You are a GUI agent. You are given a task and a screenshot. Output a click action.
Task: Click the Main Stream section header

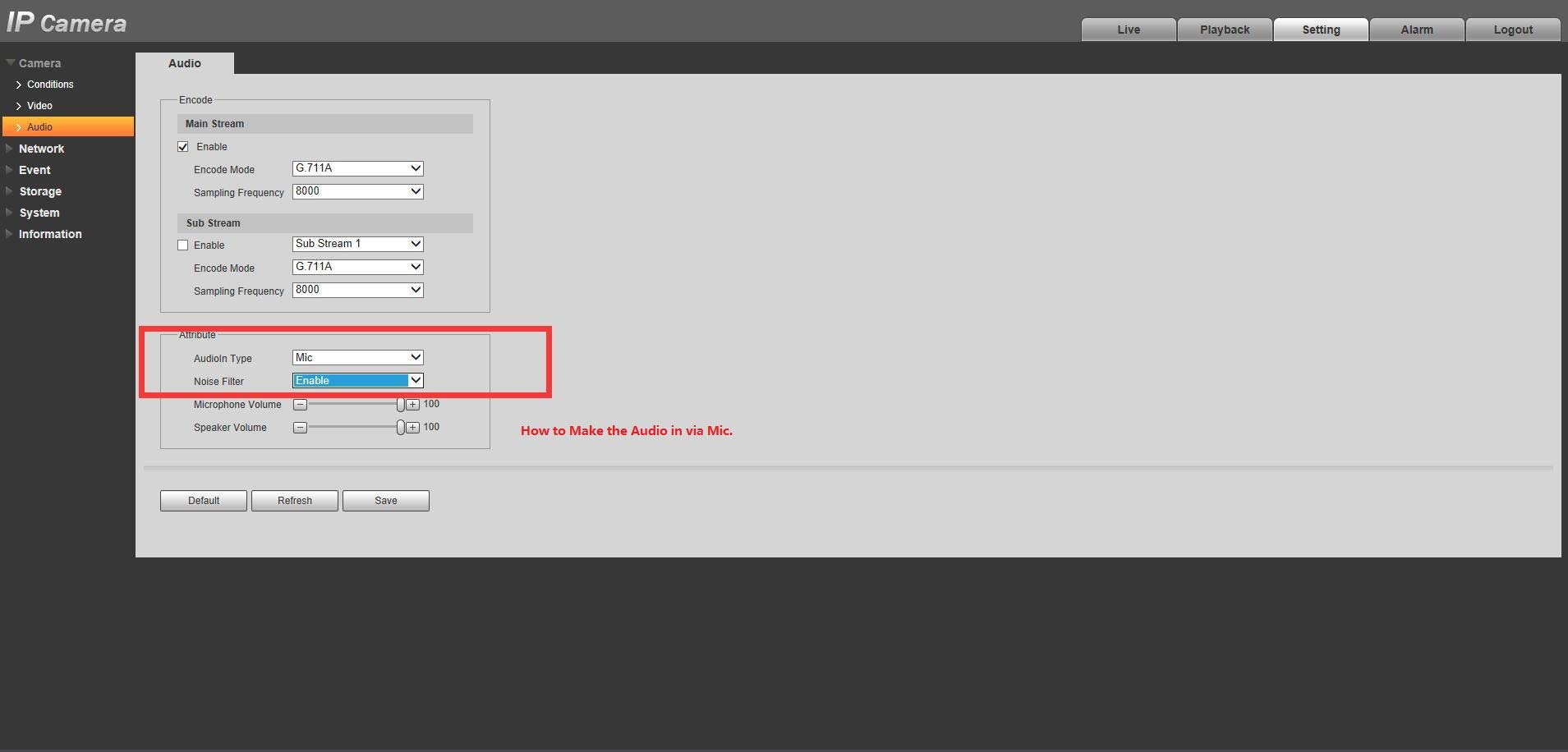coord(325,124)
